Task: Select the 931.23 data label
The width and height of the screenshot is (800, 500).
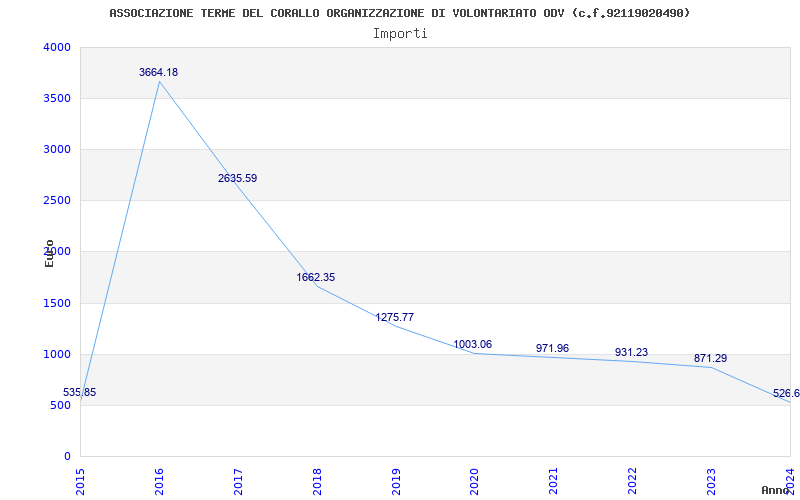Action: (631, 353)
